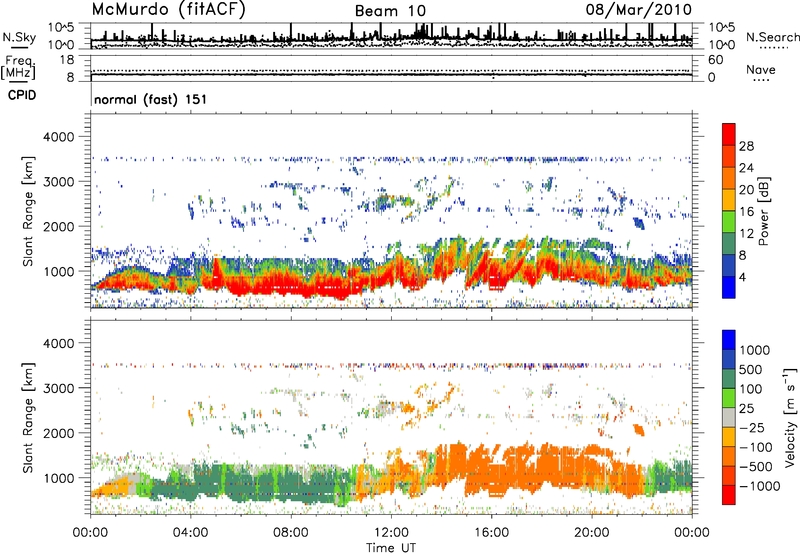
Task: Click the orange segment of velocity color bar
Action: pyautogui.click(x=729, y=457)
